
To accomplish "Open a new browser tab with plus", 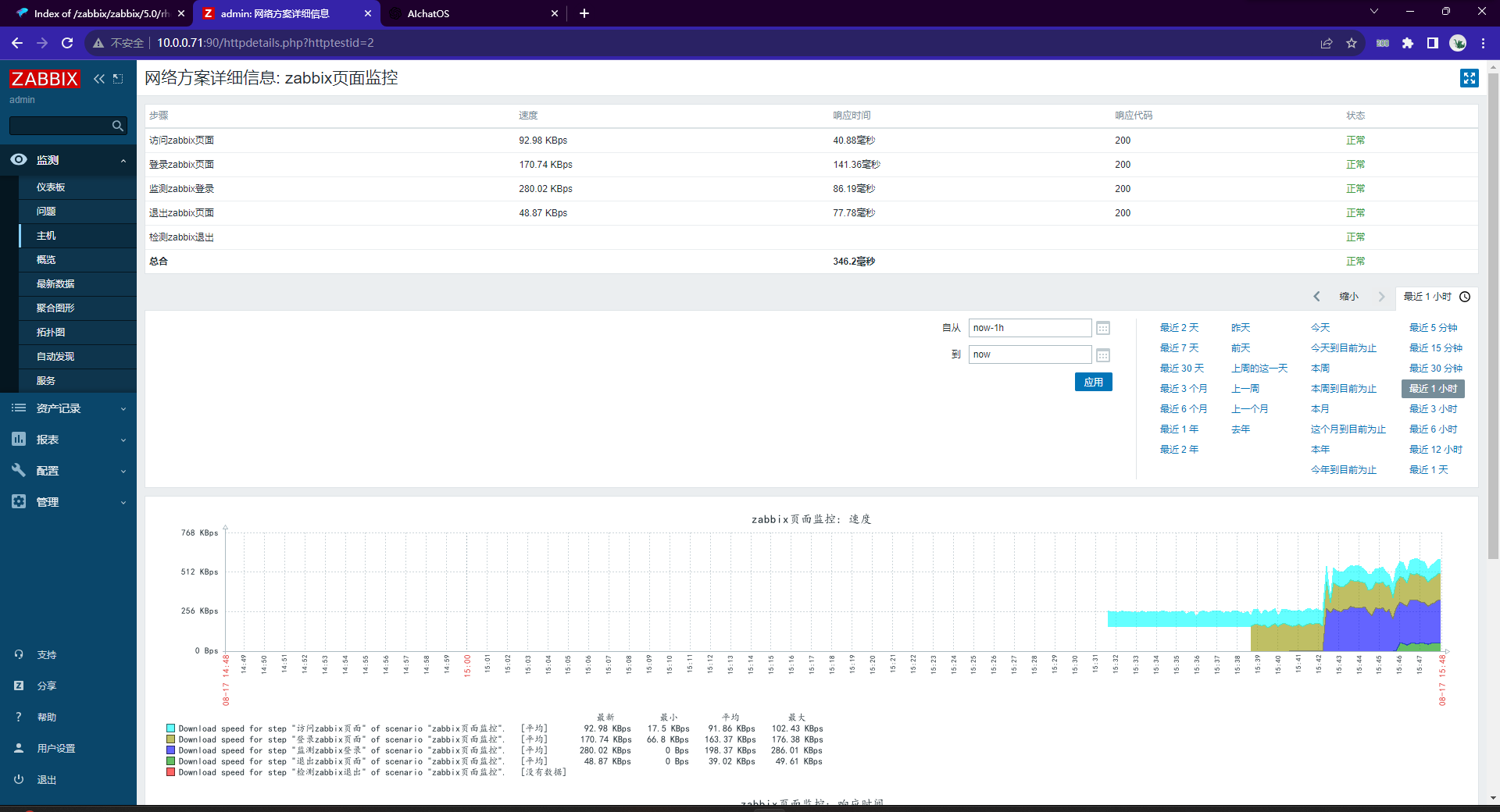I will coord(584,13).
